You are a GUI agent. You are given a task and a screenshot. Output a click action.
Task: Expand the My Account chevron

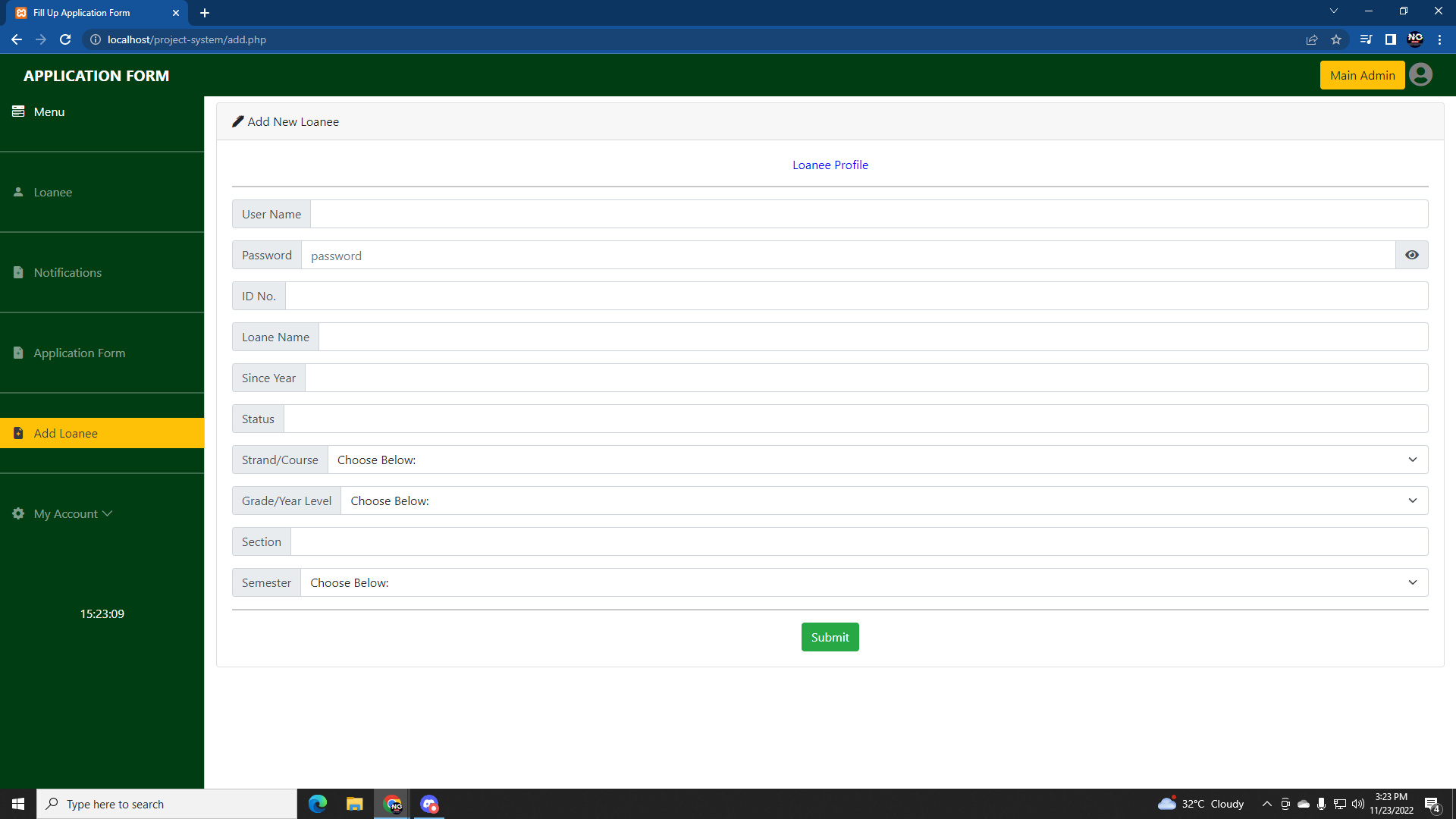pyautogui.click(x=108, y=513)
